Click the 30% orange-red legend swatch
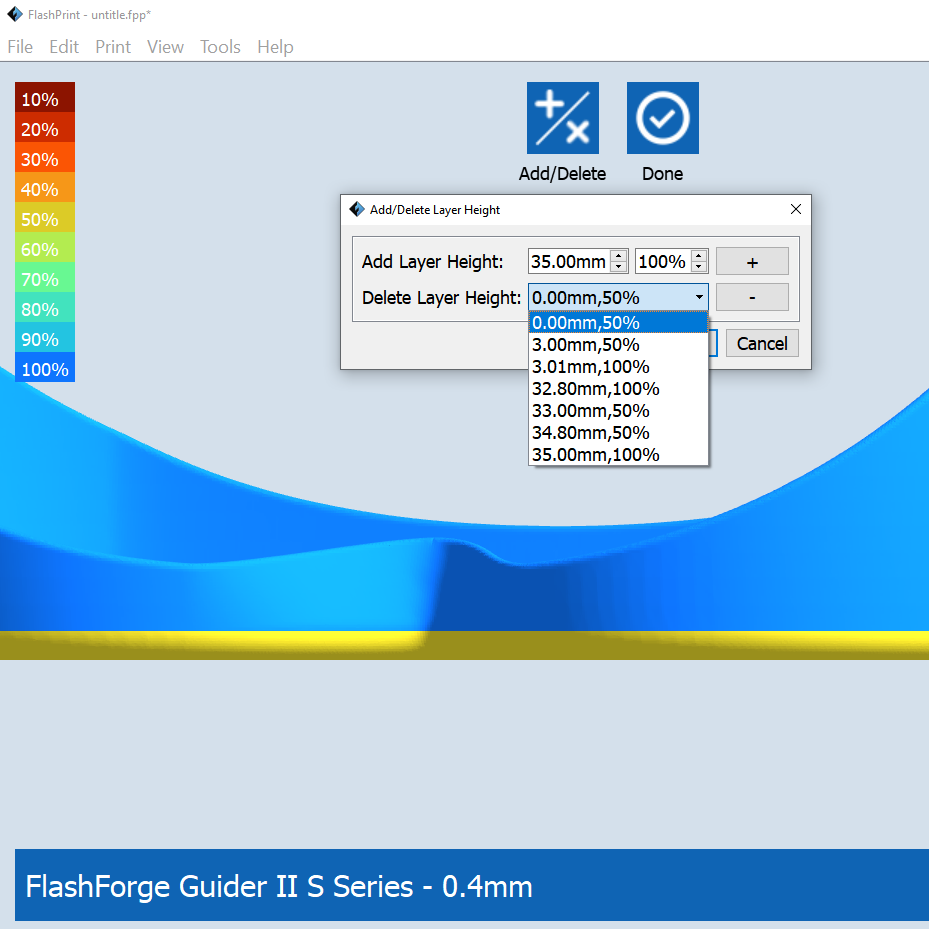This screenshot has height=929, width=929. pyautogui.click(x=44, y=157)
